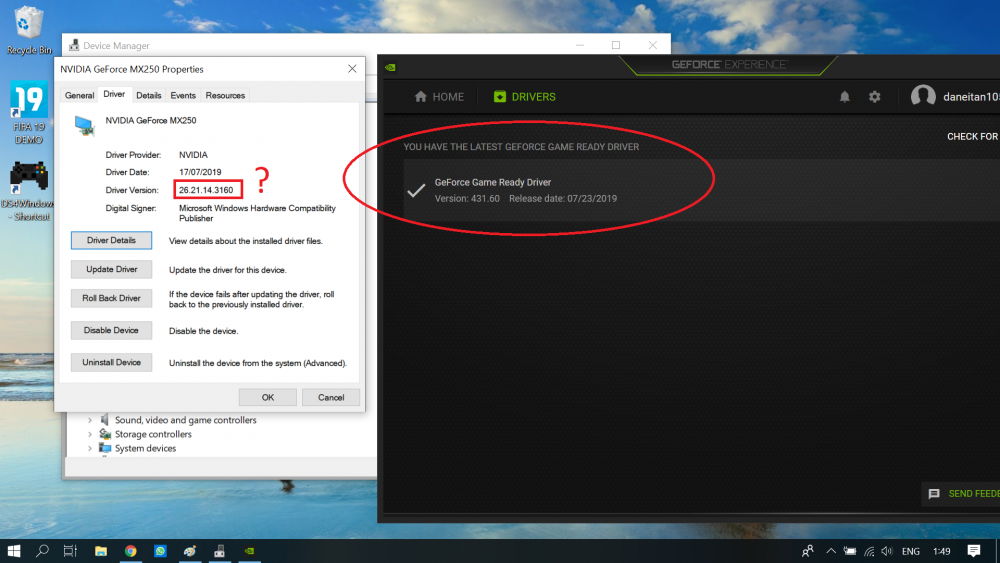Click the user avatar icon in GeForce Experience

923,96
